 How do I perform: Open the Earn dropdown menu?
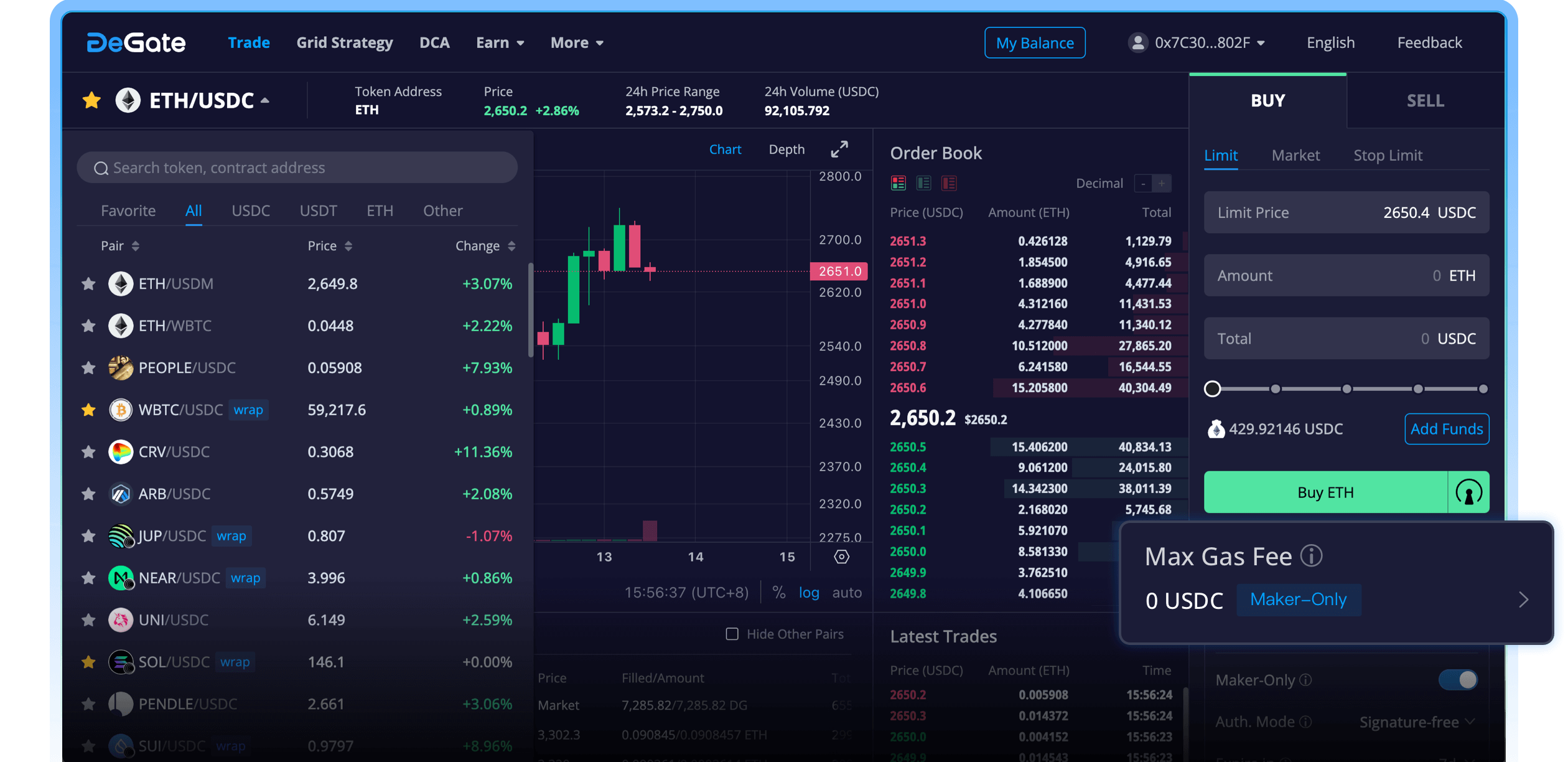coord(500,42)
